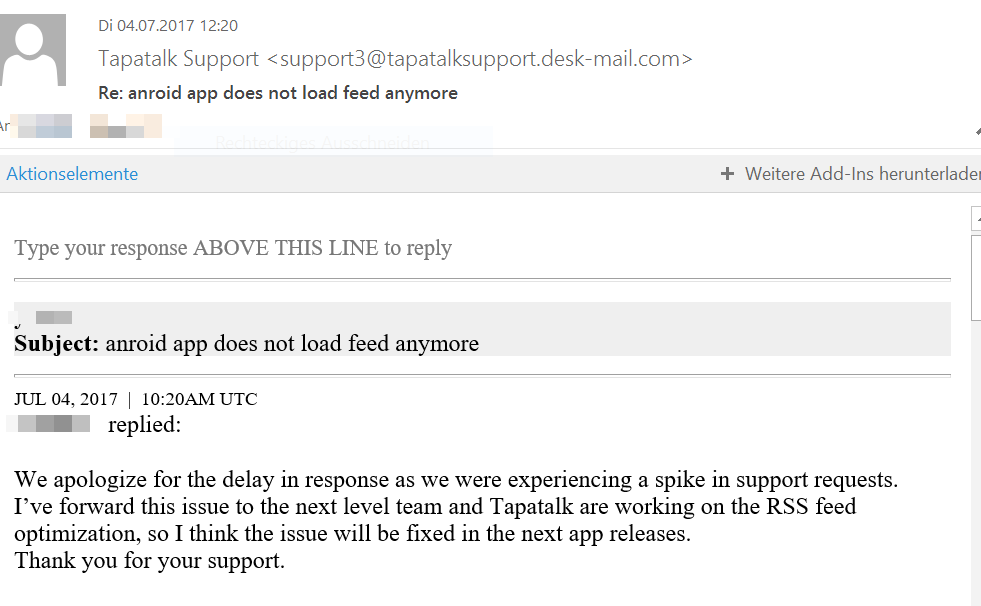This screenshot has height=606, width=981.
Task: Click the message body scrollbar thumb
Action: (x=976, y=278)
